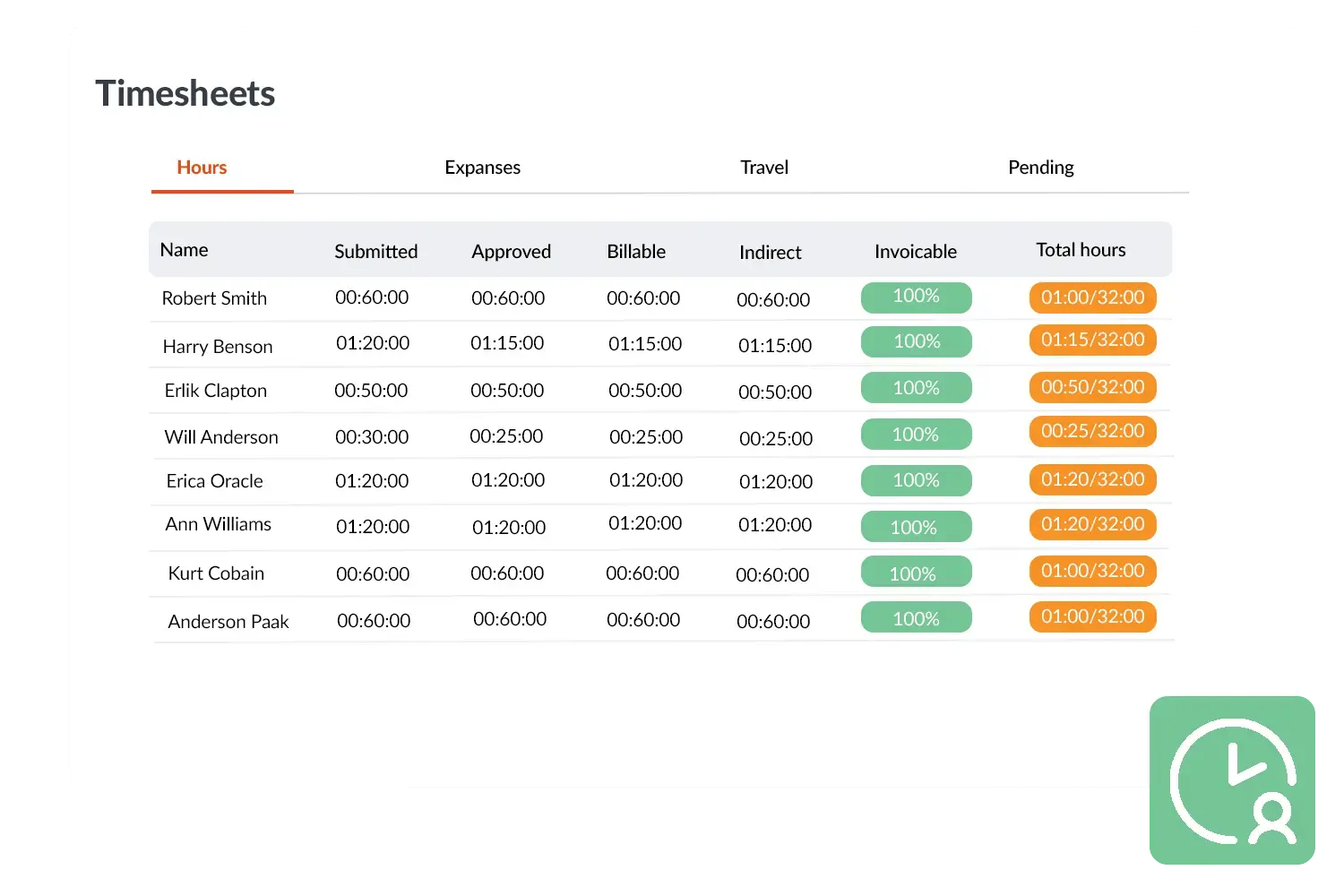Click Anderson Paak's 01:00/32:00 total badge
This screenshot has height=896, width=1344.
(1092, 617)
